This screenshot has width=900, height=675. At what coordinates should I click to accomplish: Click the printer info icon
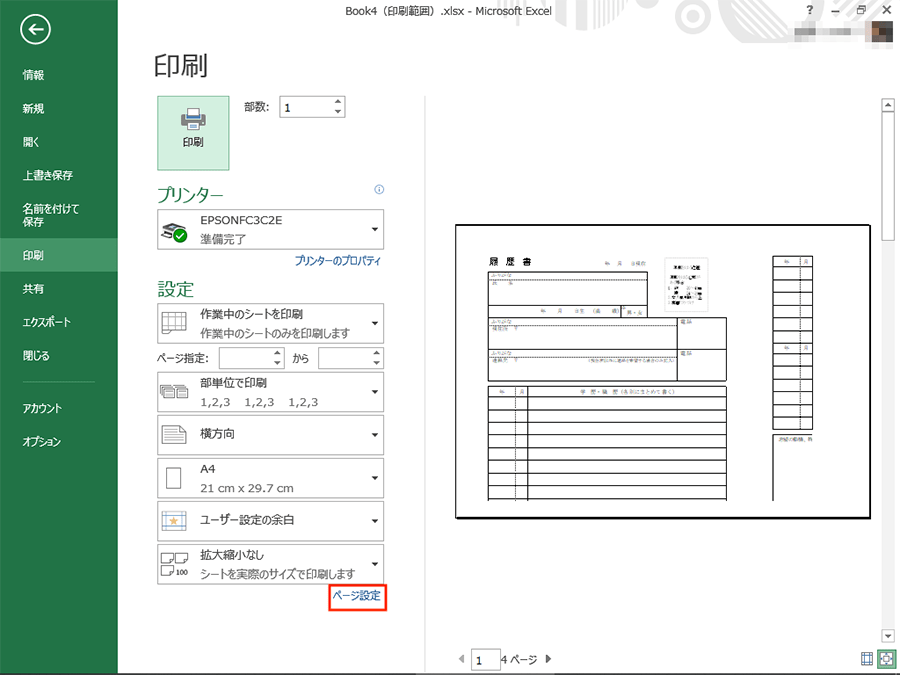[x=379, y=189]
